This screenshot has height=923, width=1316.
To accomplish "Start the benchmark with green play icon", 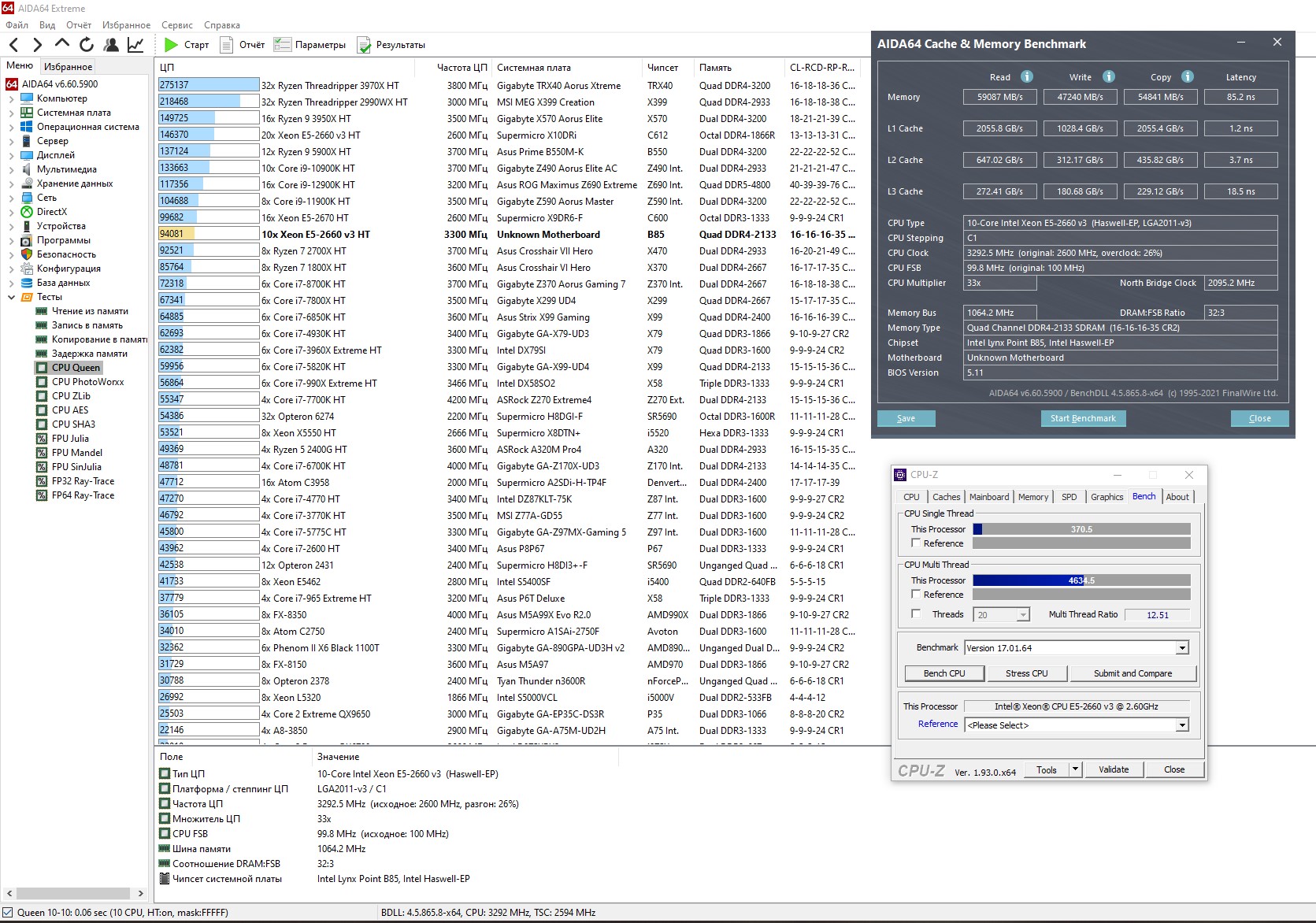I will [171, 45].
